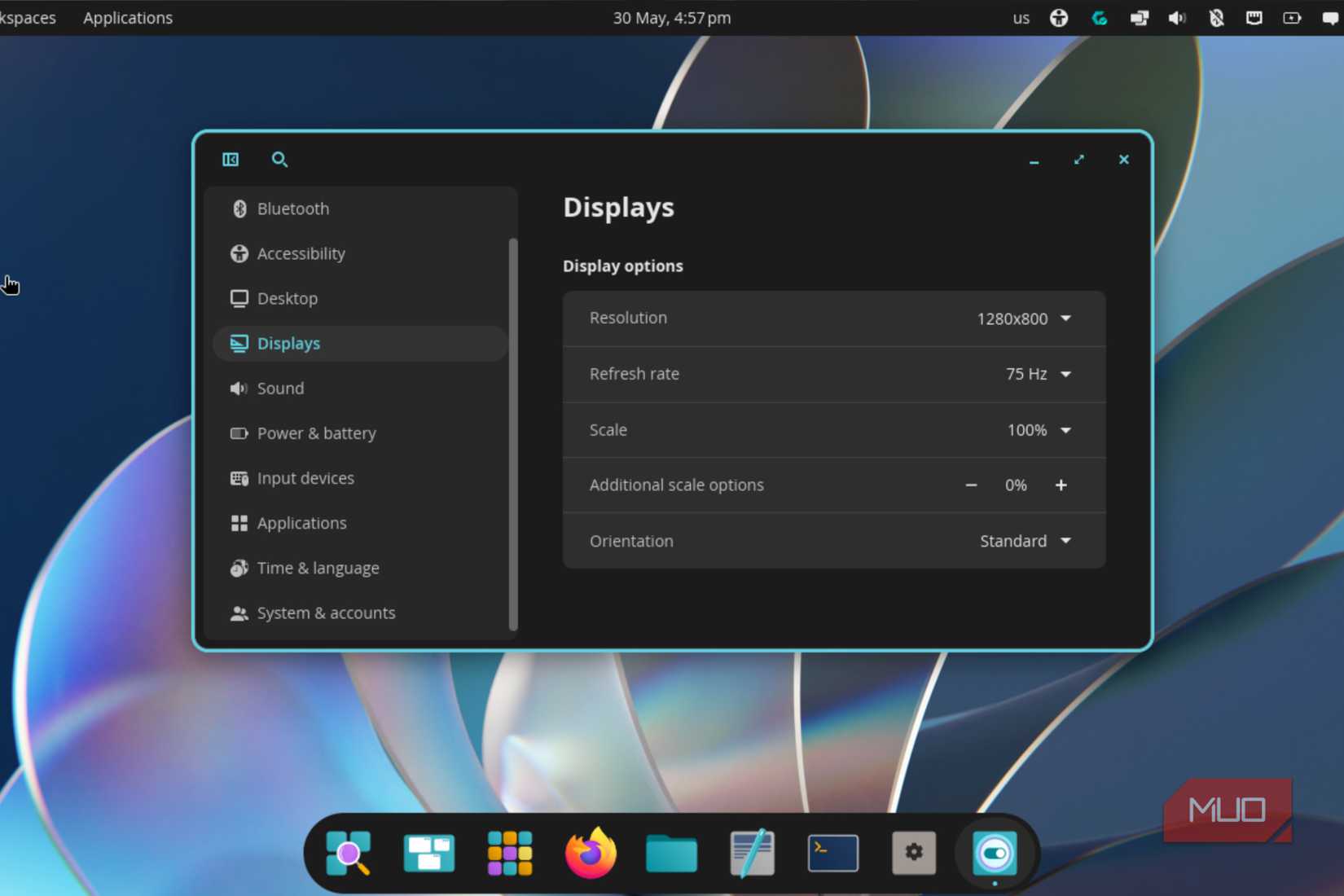
Task: Toggle the settings sidebar navigation icon
Action: click(231, 160)
